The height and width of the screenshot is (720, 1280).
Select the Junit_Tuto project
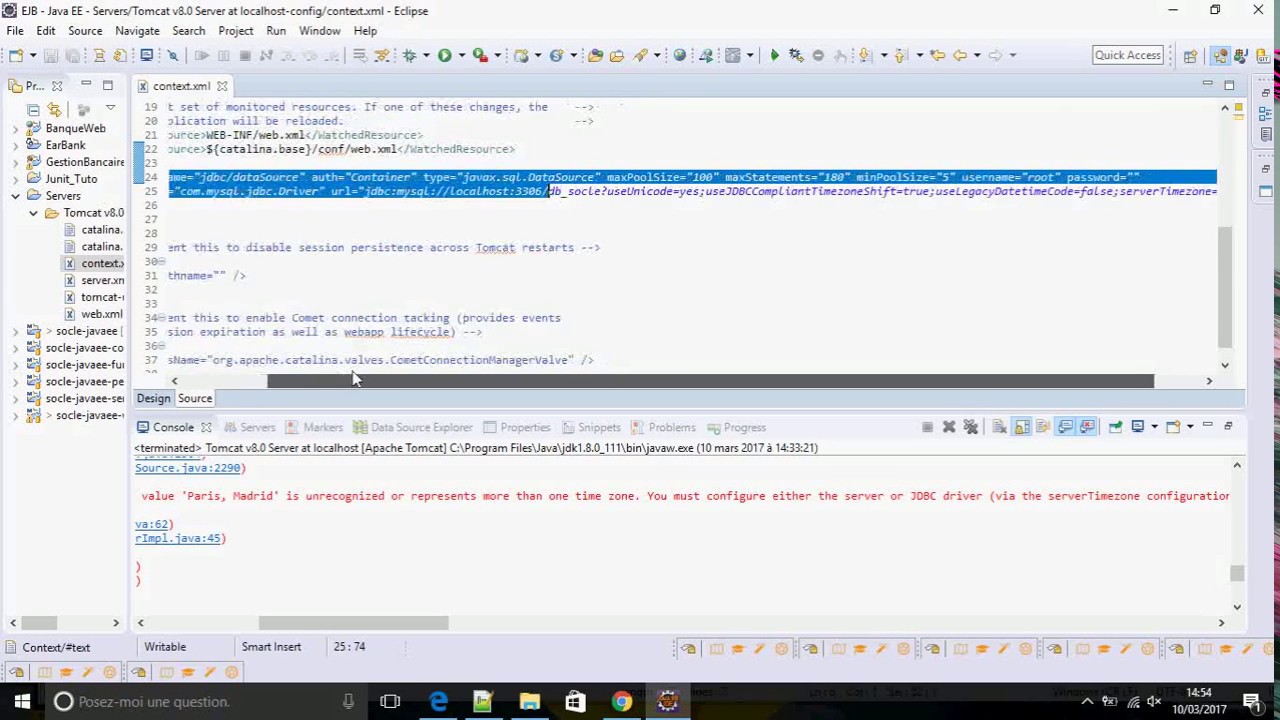tap(63, 179)
